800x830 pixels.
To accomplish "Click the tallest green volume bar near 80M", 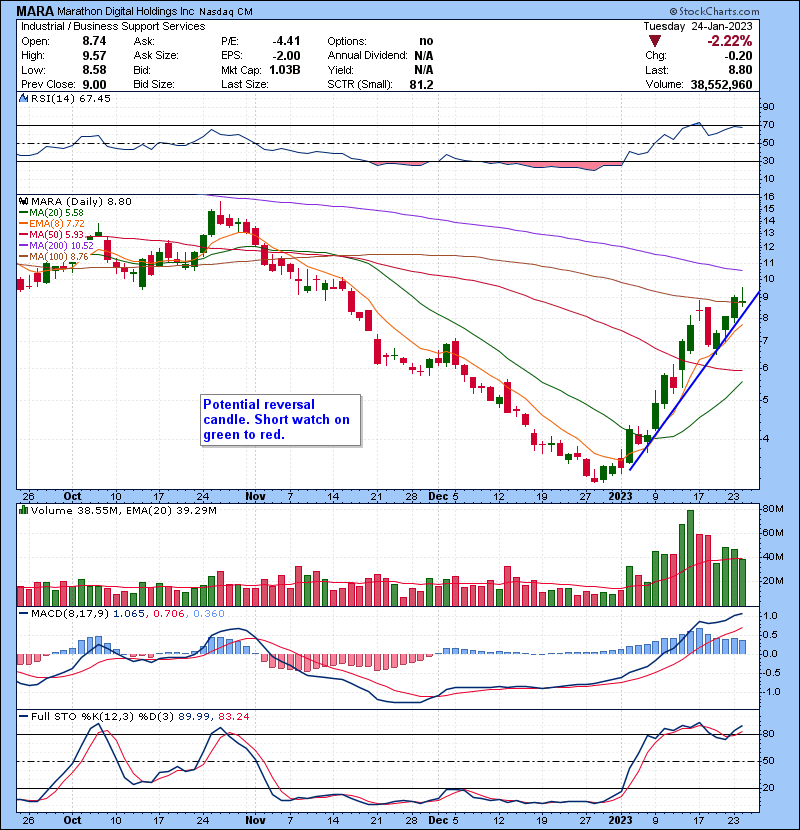I will pos(690,558).
